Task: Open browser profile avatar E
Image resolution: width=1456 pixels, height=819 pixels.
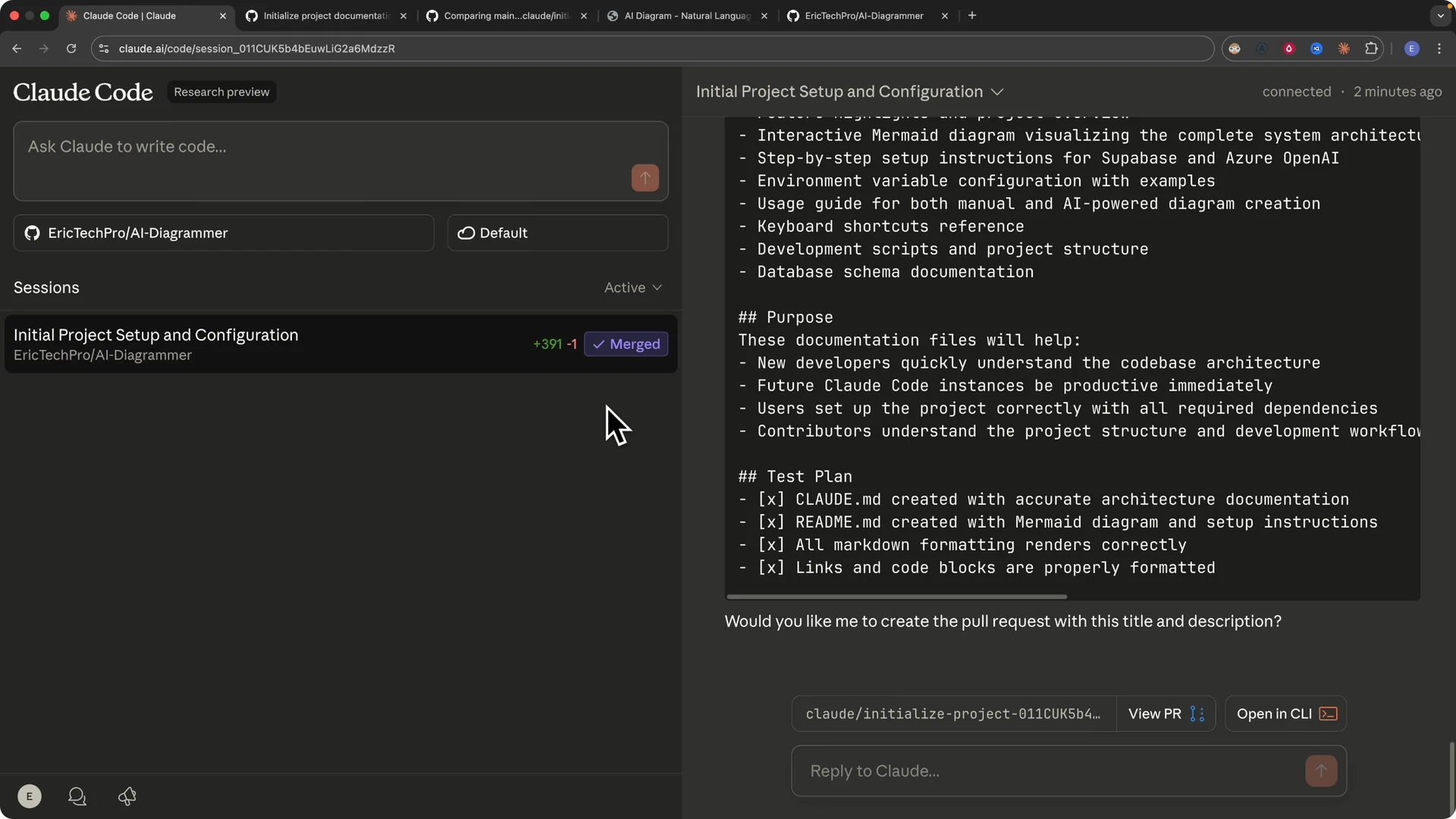Action: click(1412, 49)
